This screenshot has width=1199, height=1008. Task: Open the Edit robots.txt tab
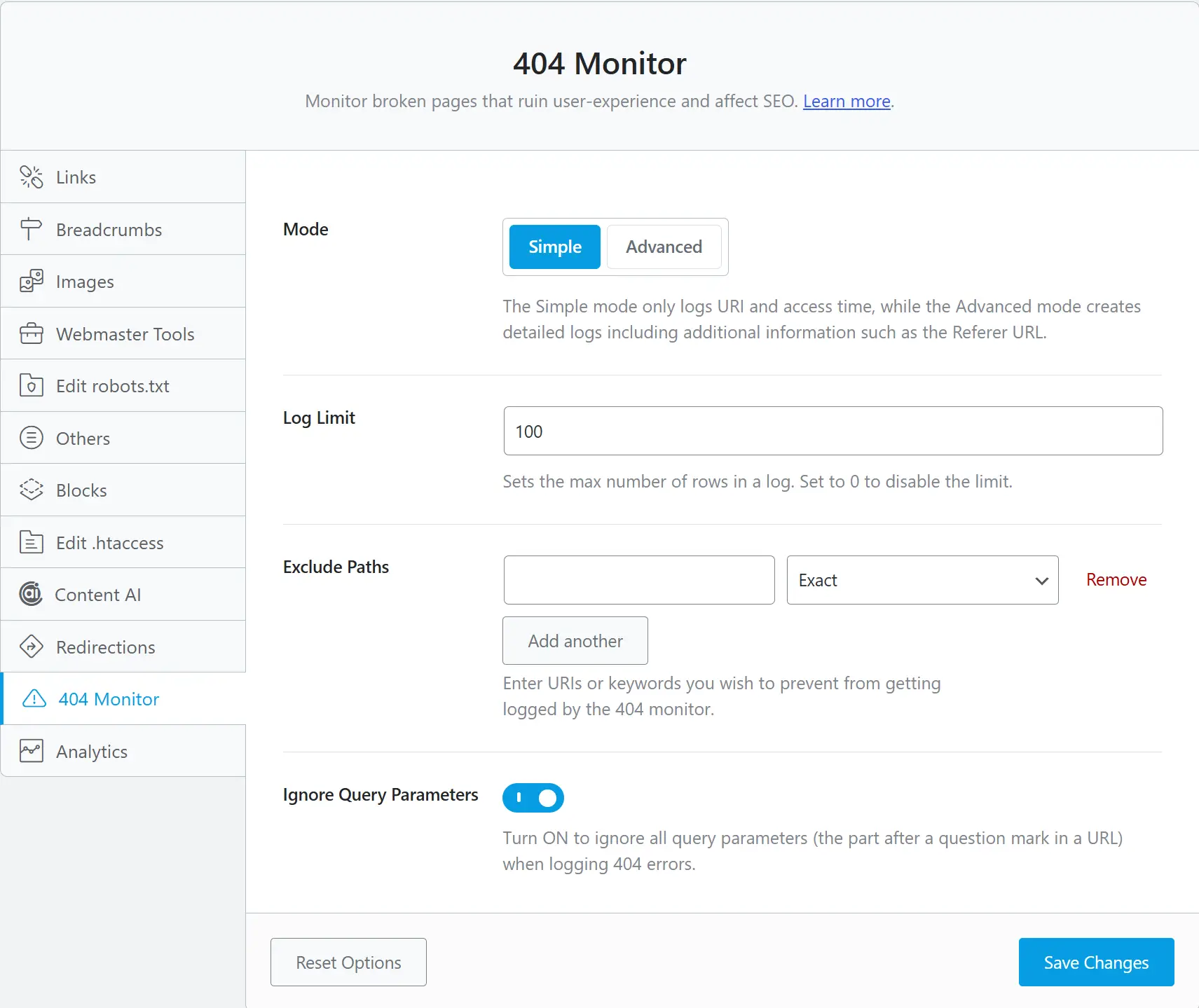123,386
